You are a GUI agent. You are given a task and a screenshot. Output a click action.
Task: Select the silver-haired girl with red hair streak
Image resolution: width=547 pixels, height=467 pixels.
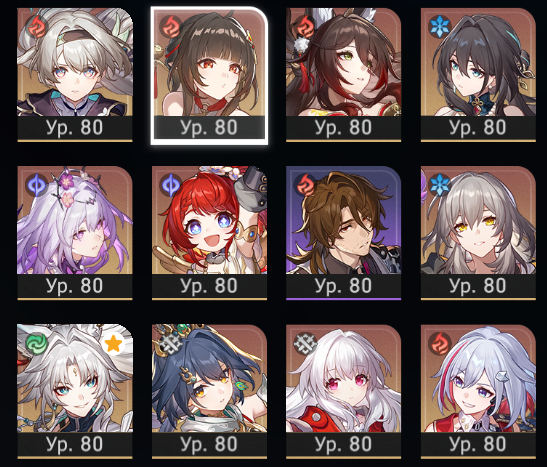click(x=478, y=391)
